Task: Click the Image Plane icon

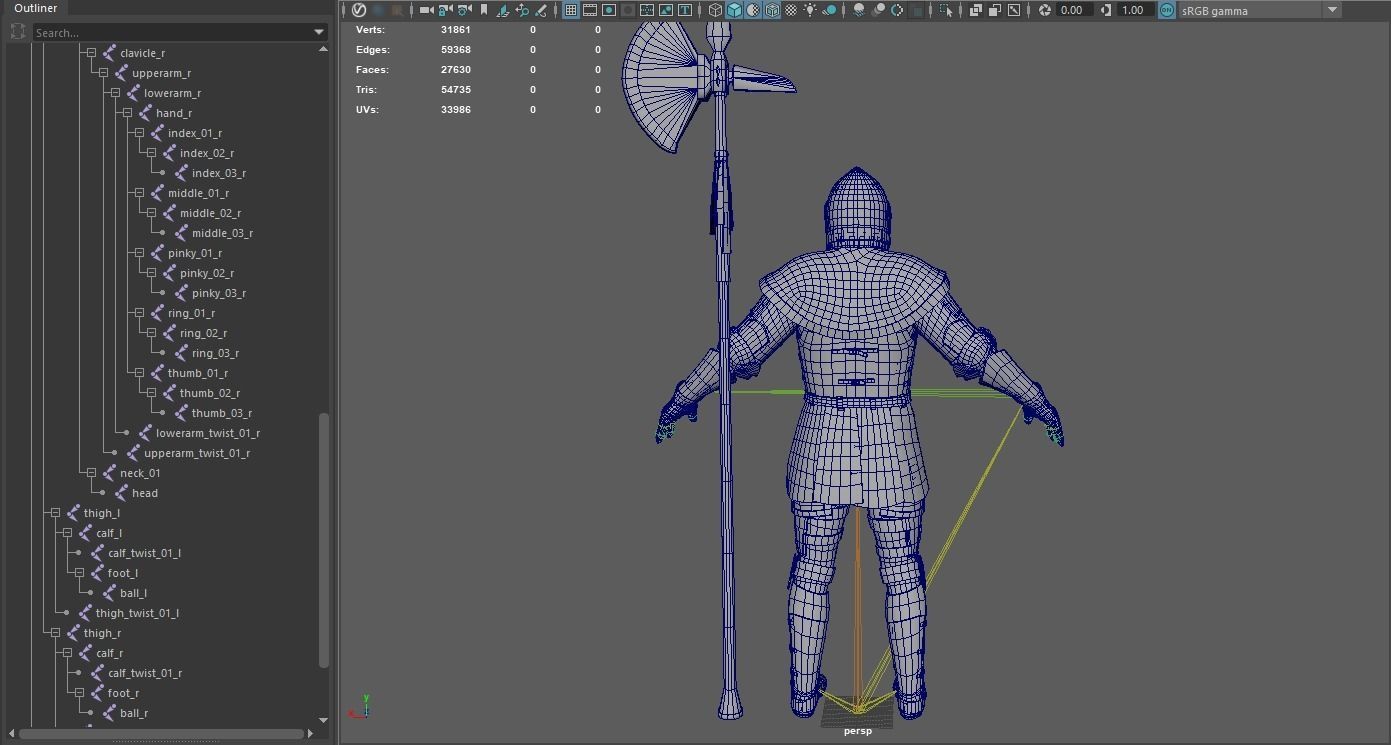Action: [x=502, y=10]
